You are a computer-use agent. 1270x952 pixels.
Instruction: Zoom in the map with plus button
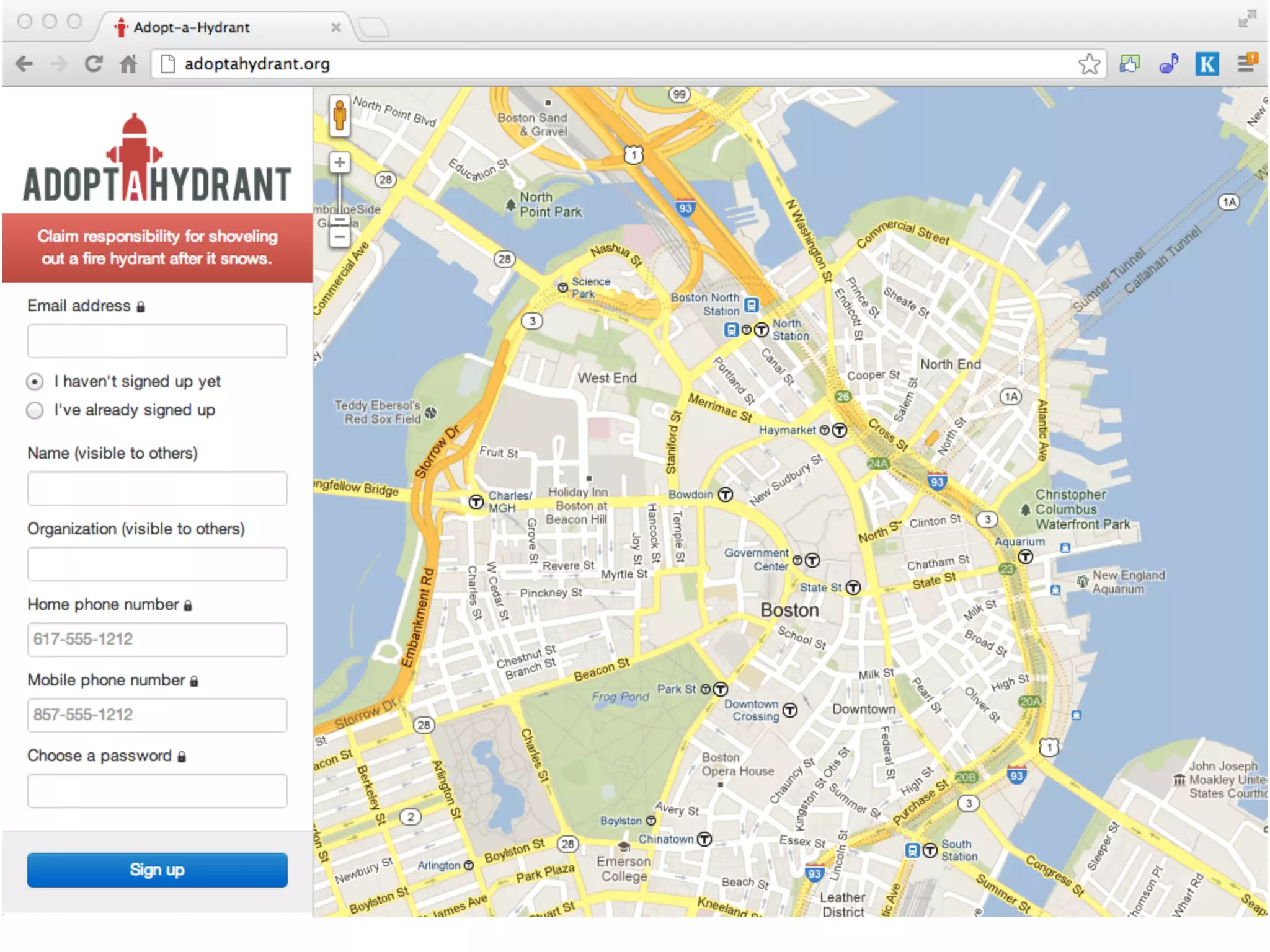click(339, 162)
